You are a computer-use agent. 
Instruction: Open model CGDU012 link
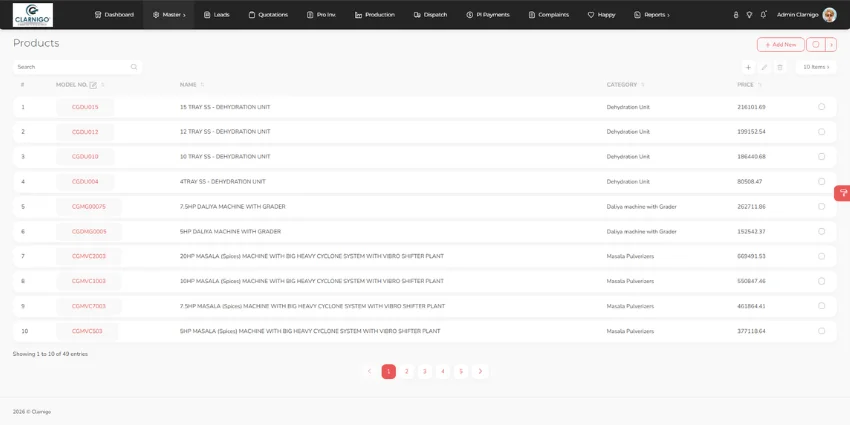[85, 132]
